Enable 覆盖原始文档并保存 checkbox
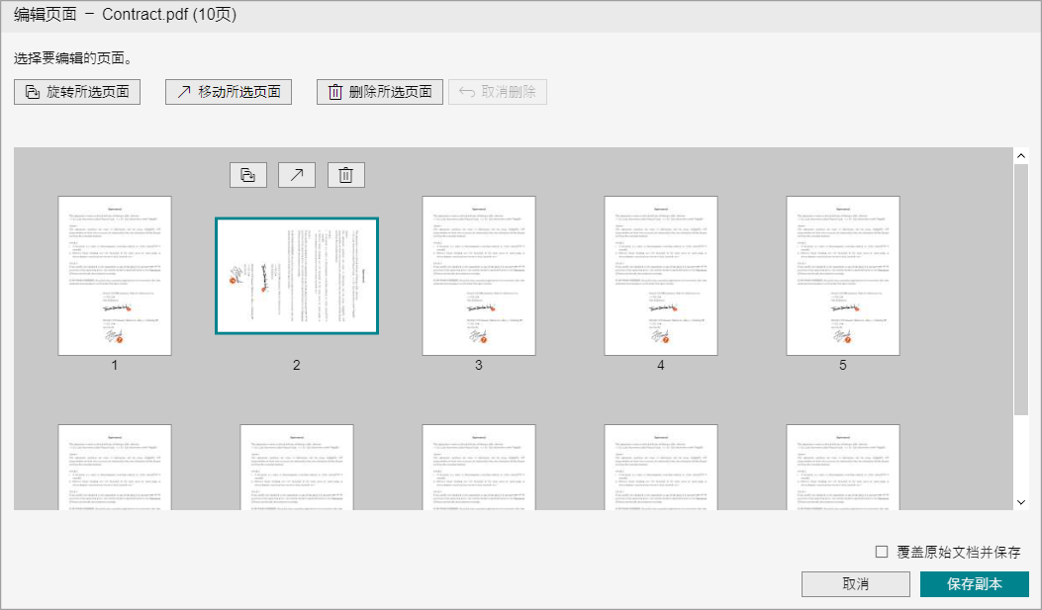 pos(881,552)
